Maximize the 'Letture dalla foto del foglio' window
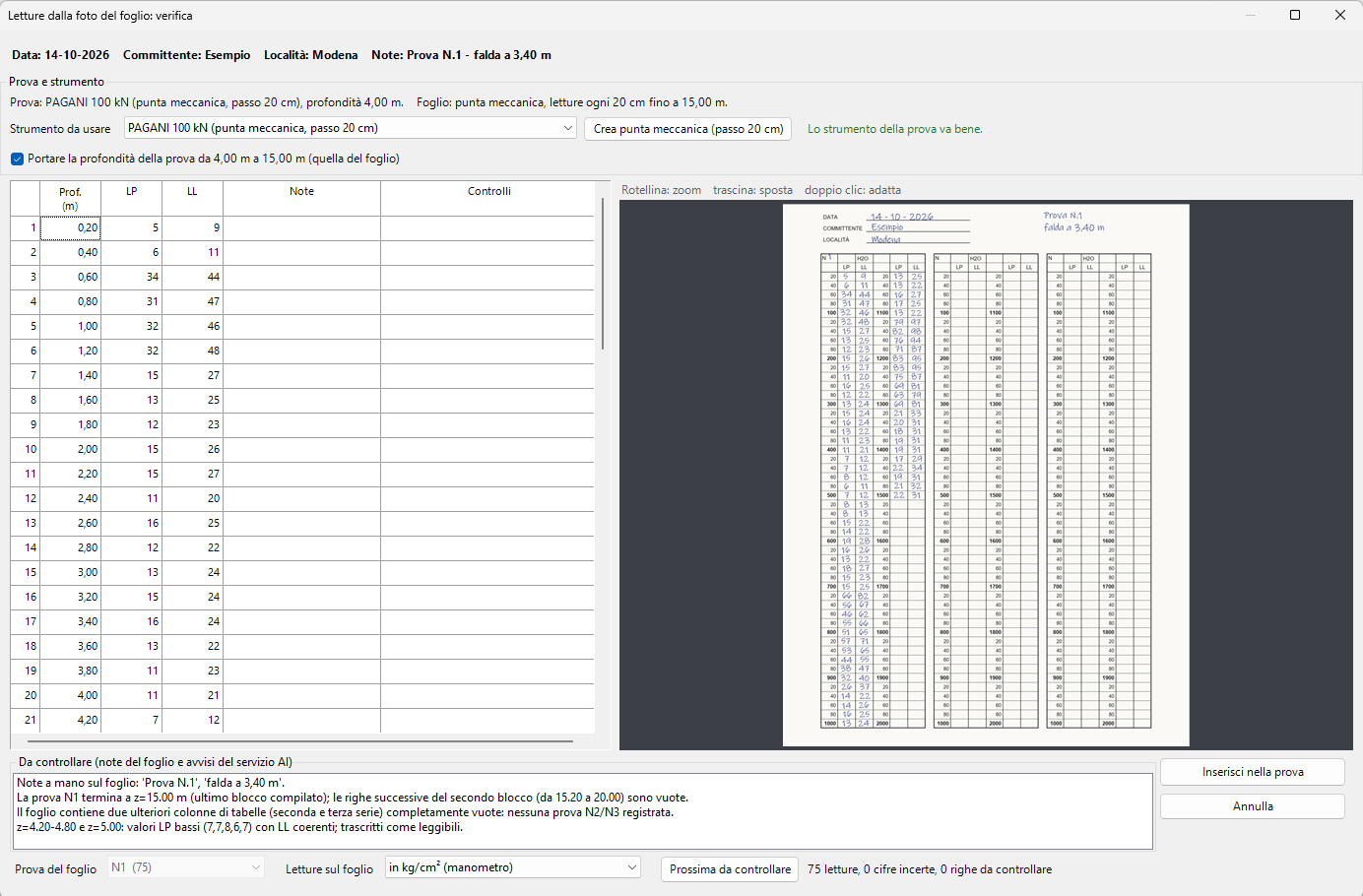The width and height of the screenshot is (1363, 896). 1295,15
